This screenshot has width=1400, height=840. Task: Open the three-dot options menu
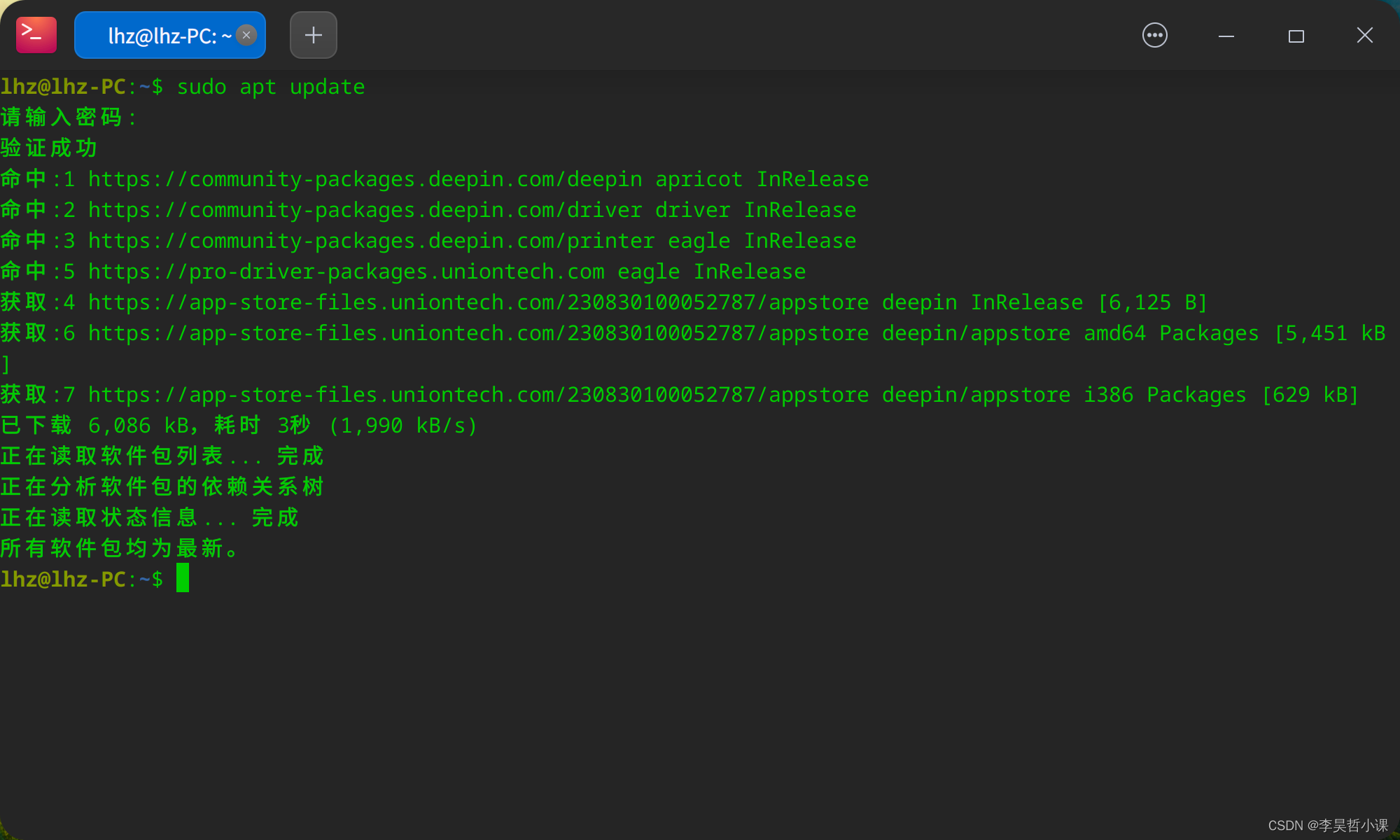1155,35
